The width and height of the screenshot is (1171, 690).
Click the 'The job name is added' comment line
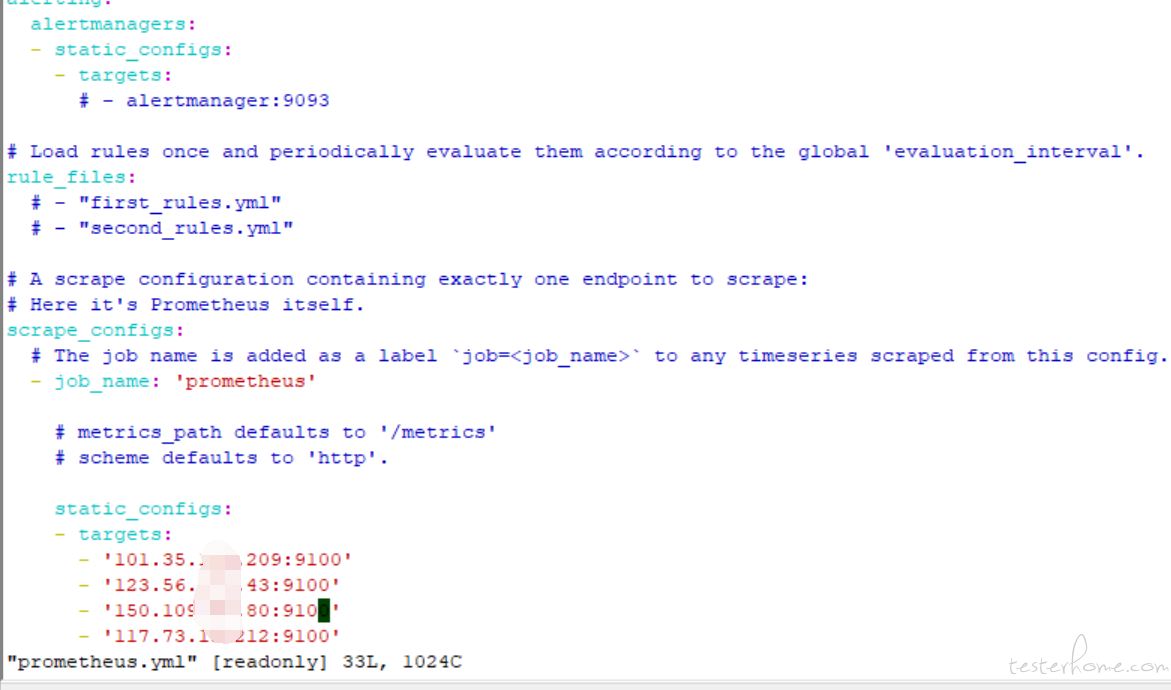point(599,356)
